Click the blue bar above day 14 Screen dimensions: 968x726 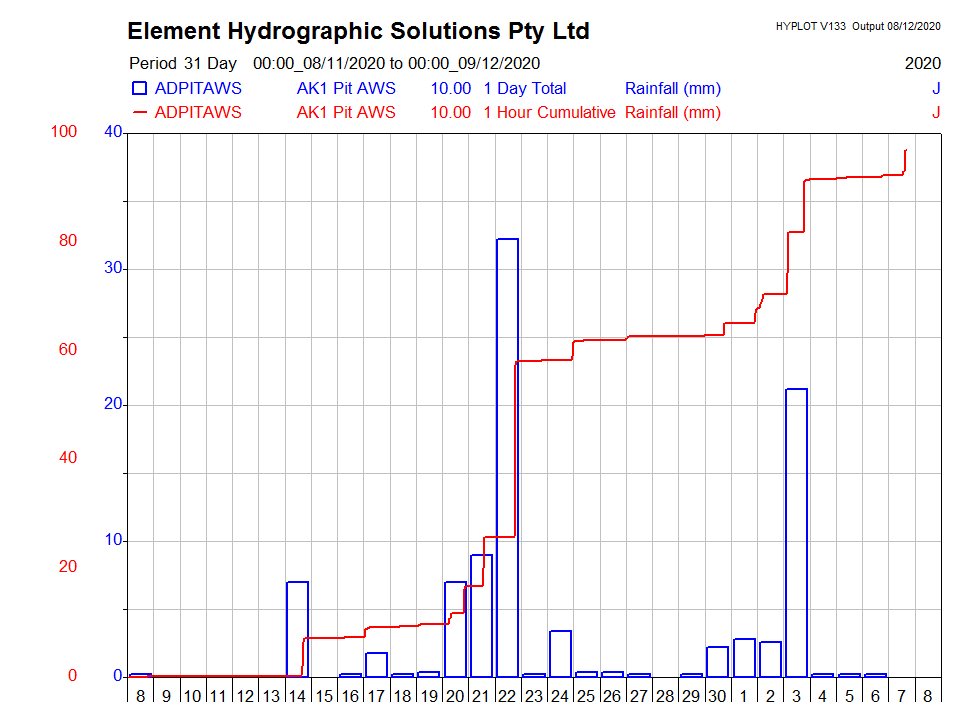click(297, 628)
